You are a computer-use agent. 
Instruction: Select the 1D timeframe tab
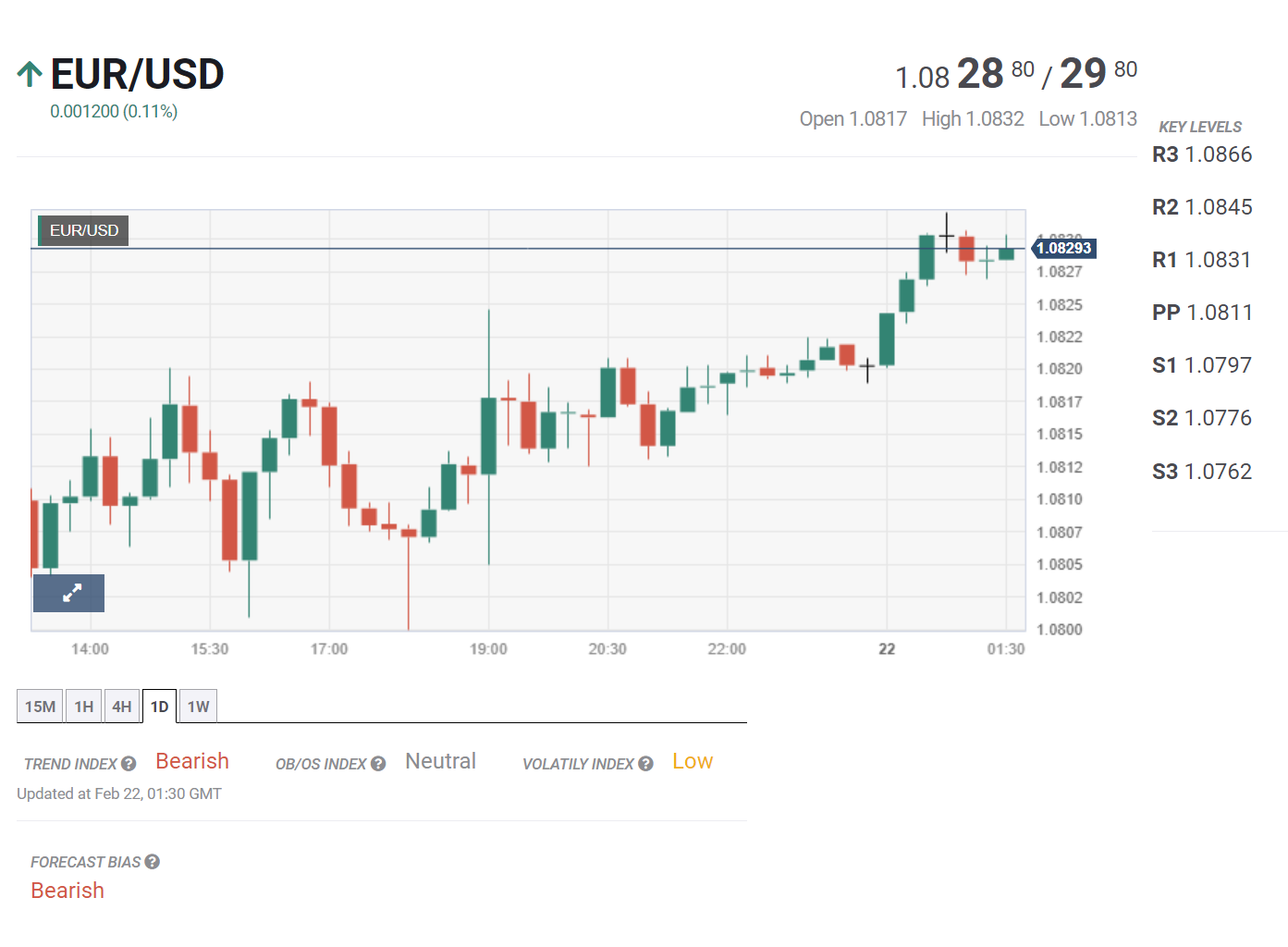click(x=159, y=707)
